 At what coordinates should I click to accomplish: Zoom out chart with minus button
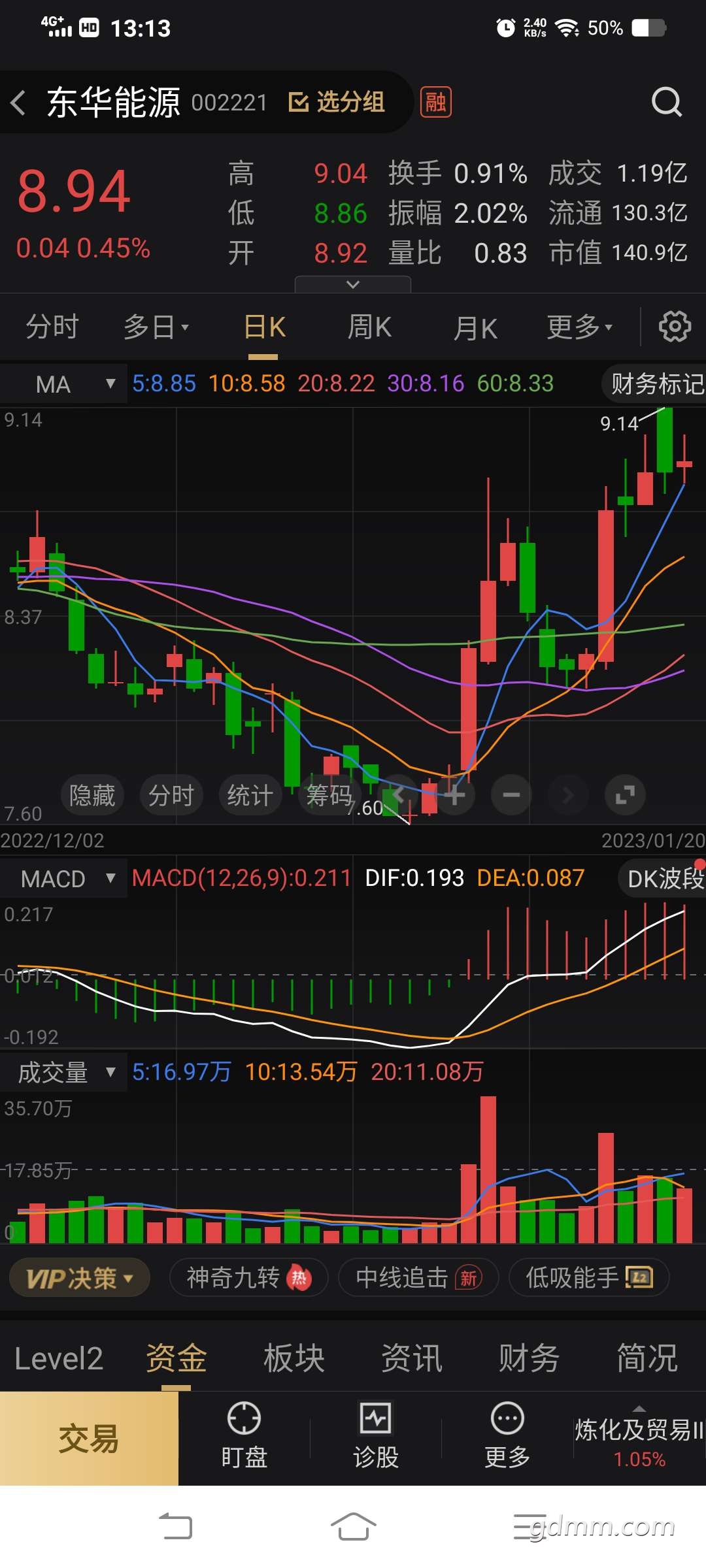pos(511,795)
